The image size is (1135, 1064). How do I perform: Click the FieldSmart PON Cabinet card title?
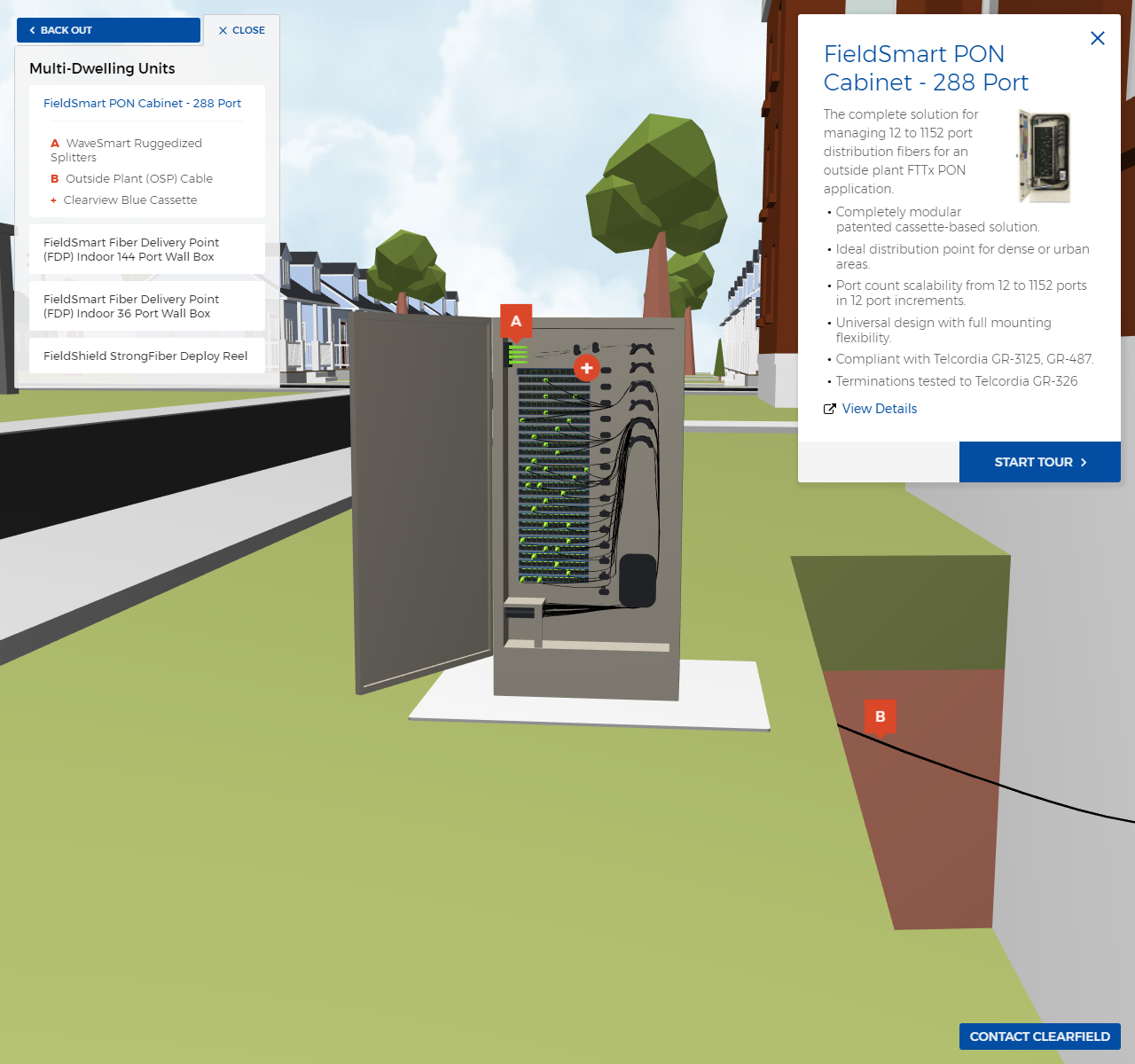pyautogui.click(x=926, y=68)
